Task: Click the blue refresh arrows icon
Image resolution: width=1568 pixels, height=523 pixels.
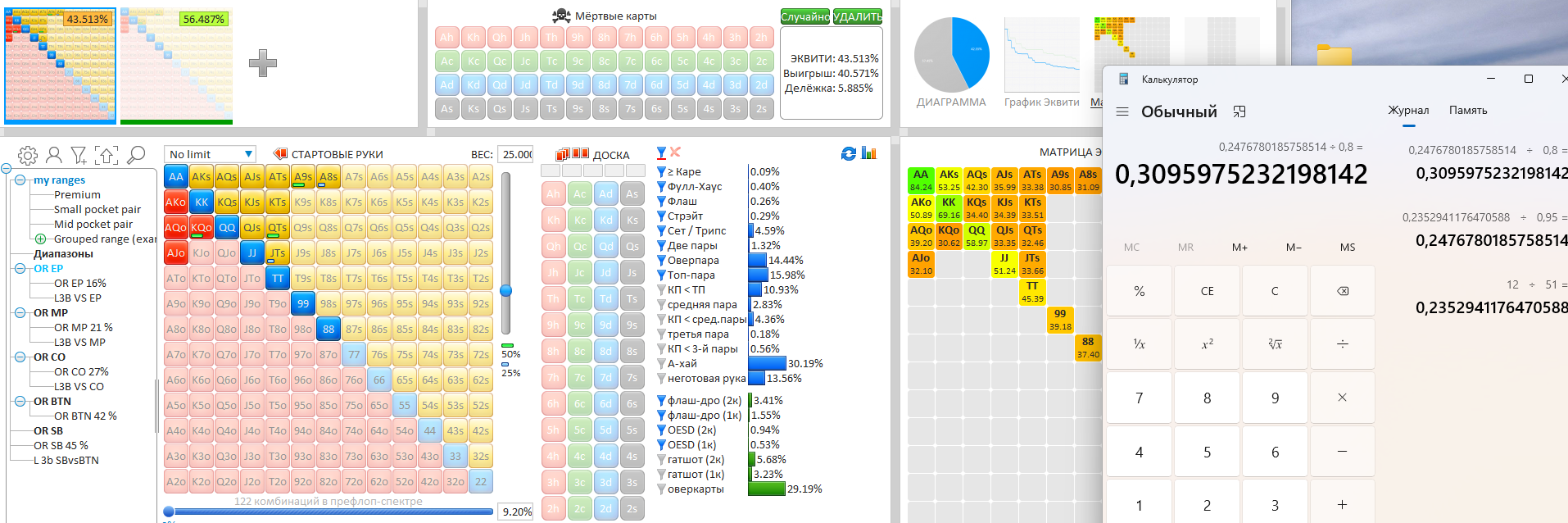Action: pyautogui.click(x=849, y=153)
